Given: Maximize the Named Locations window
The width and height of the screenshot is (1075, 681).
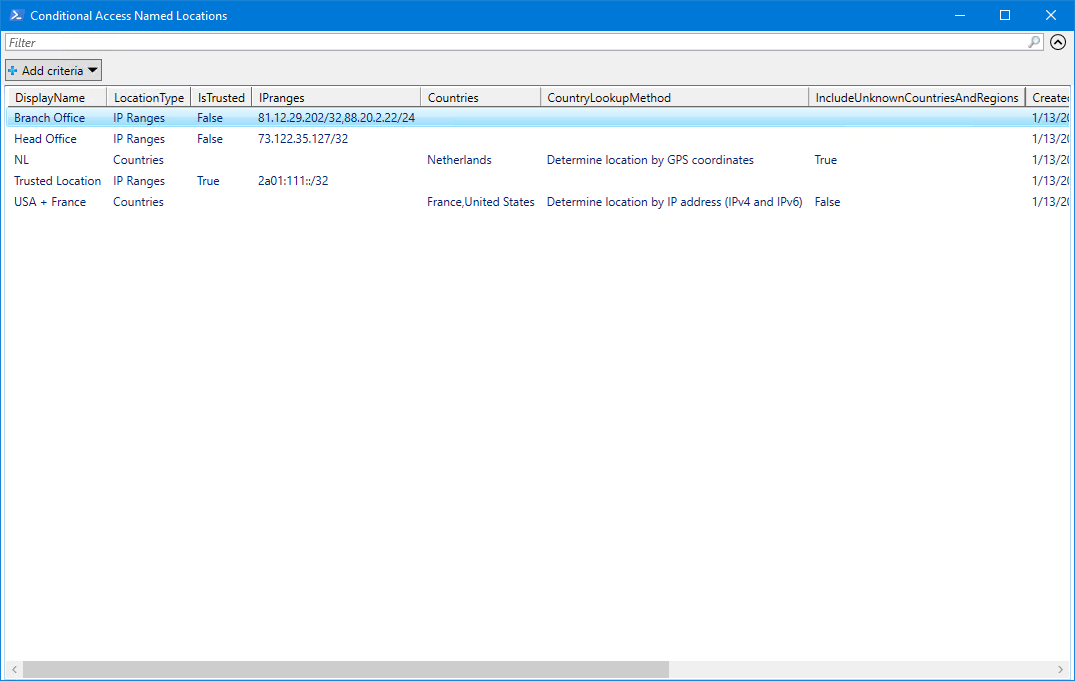Looking at the screenshot, I should point(1005,15).
